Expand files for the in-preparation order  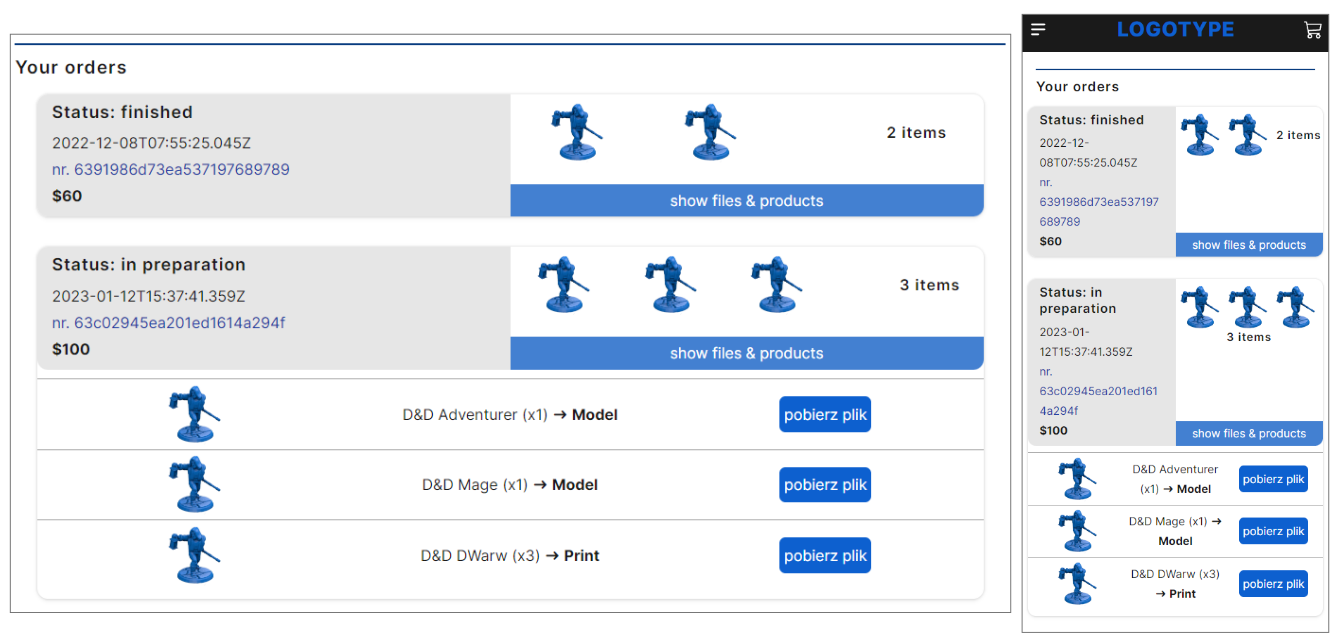click(747, 353)
